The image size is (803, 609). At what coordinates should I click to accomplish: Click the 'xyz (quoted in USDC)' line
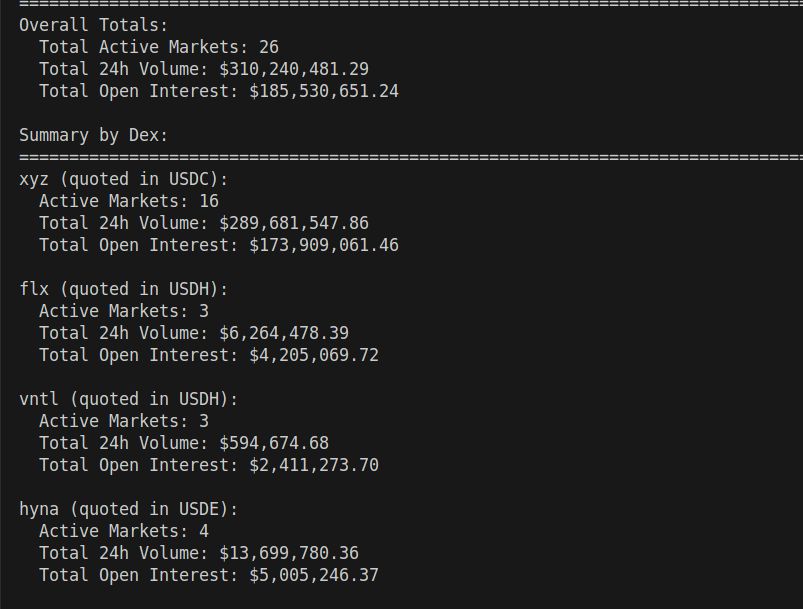coord(124,179)
